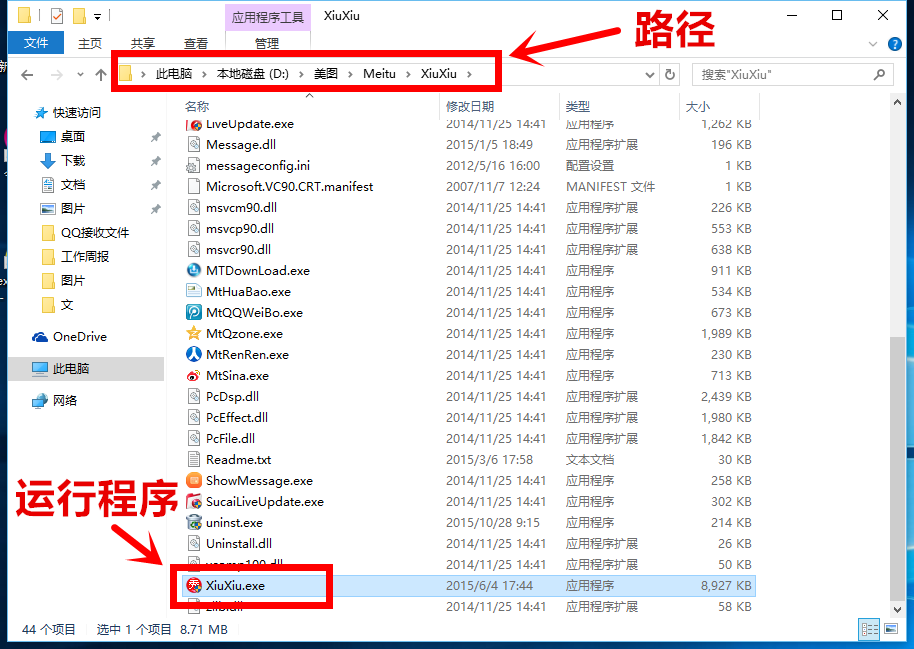This screenshot has width=914, height=649.
Task: Click the scrollbar down arrow
Action: click(898, 609)
